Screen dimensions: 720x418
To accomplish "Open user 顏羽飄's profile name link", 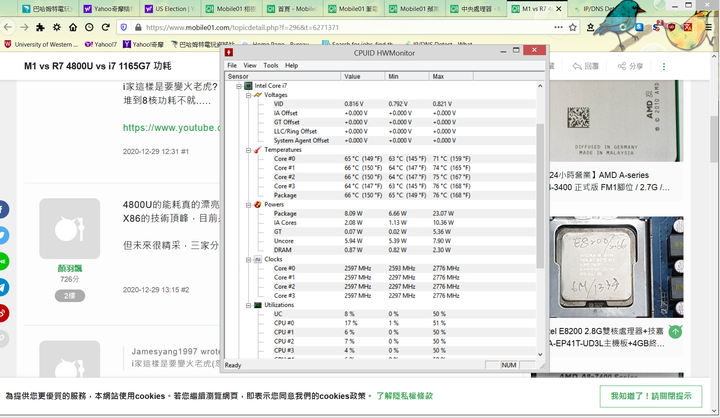I will (x=70, y=268).
